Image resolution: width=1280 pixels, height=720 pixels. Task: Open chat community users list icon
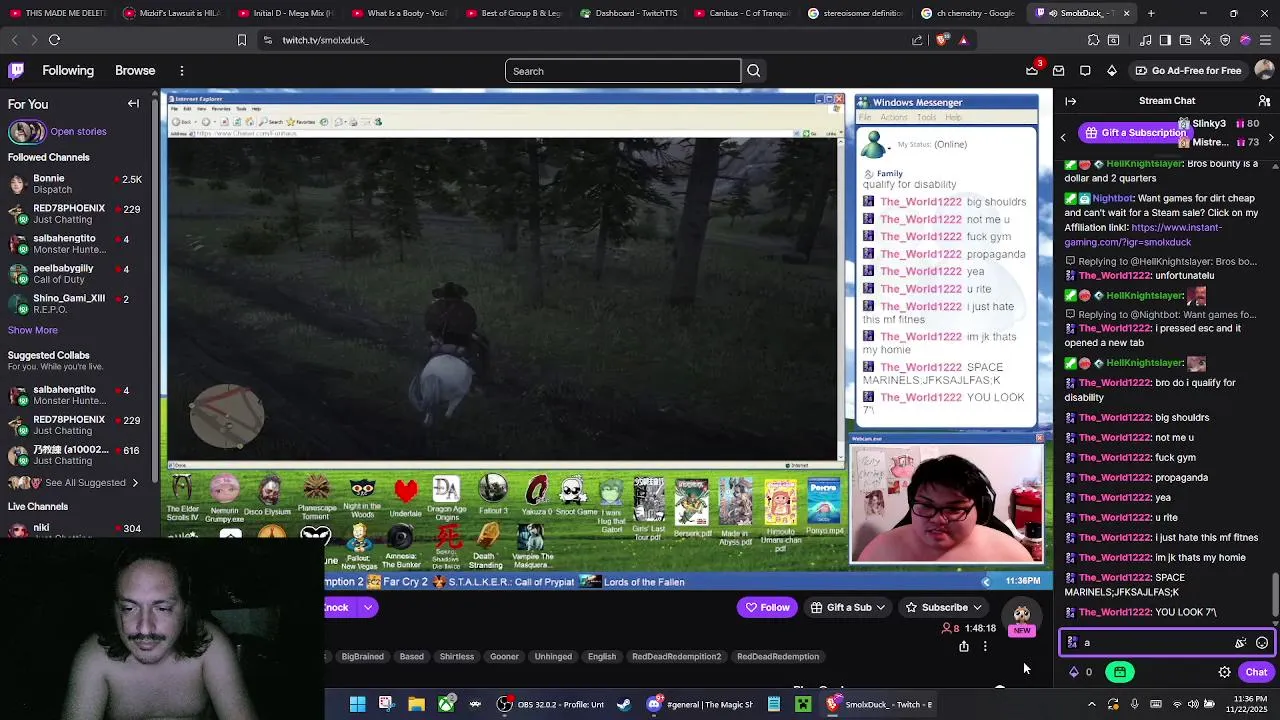point(1265,101)
